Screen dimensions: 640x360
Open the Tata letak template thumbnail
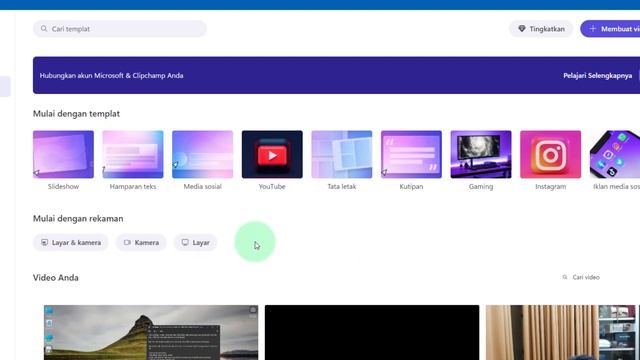click(342, 154)
